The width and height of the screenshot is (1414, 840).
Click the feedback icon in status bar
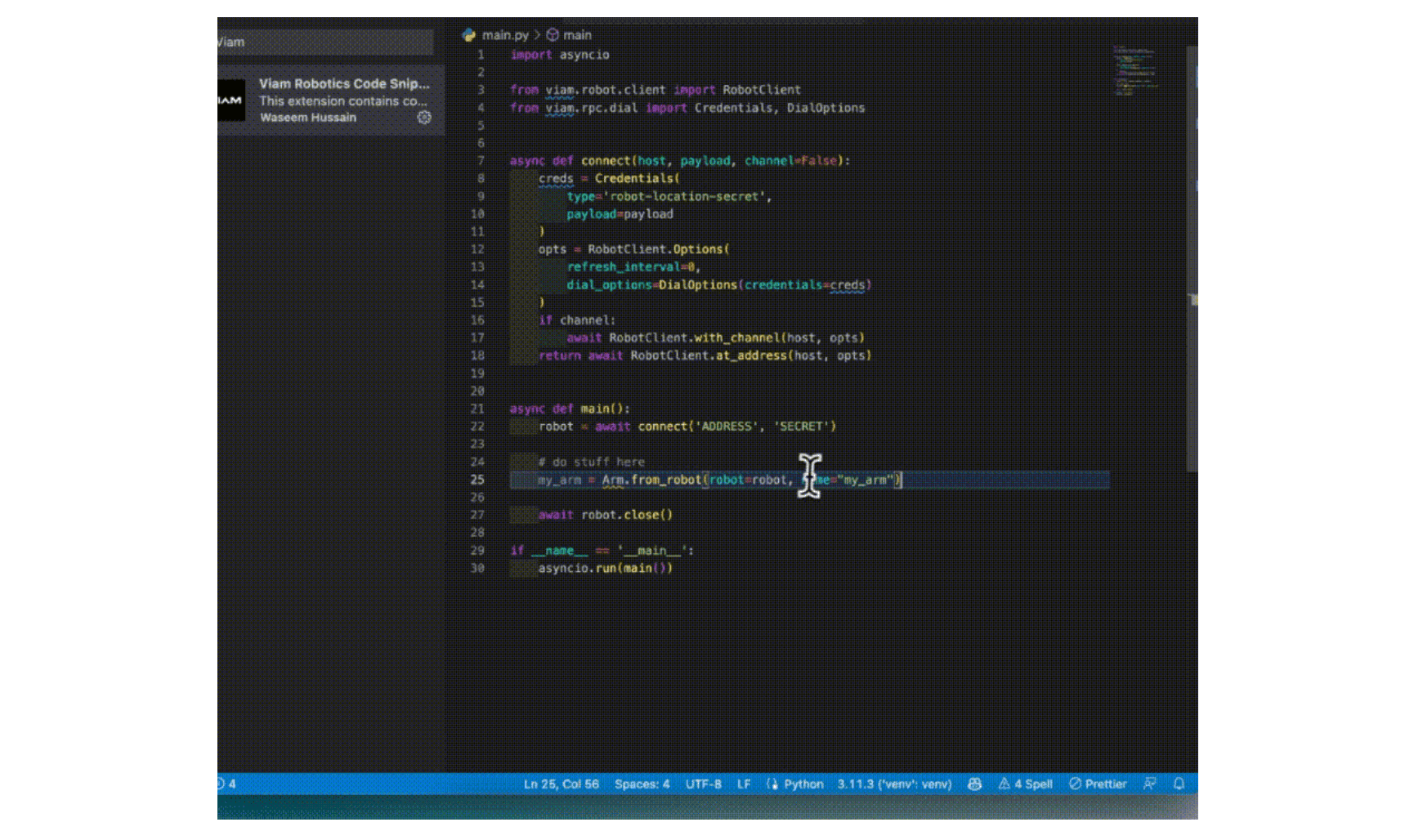pyautogui.click(x=1150, y=784)
